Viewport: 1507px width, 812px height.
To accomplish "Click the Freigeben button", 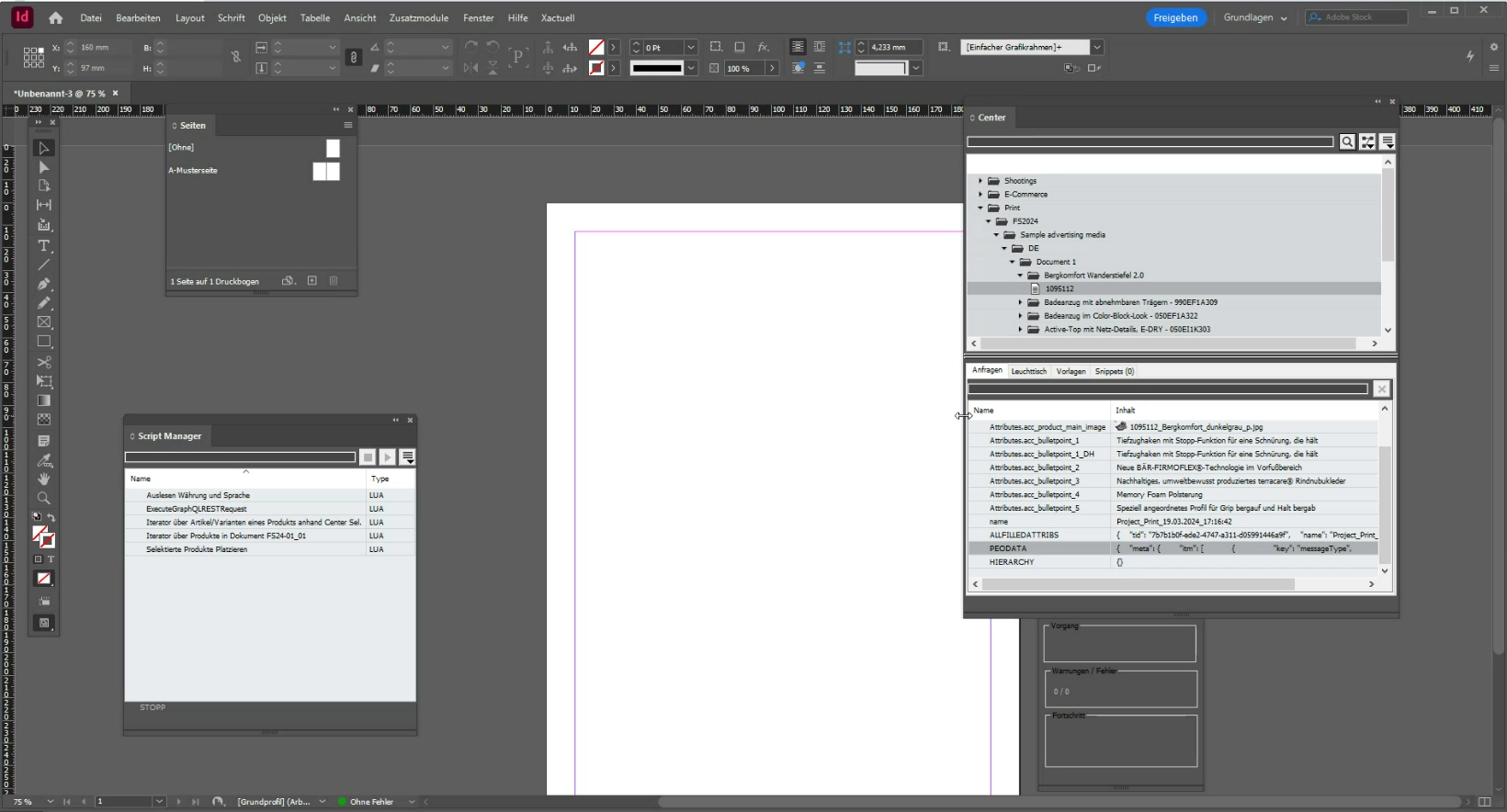I will 1175,17.
